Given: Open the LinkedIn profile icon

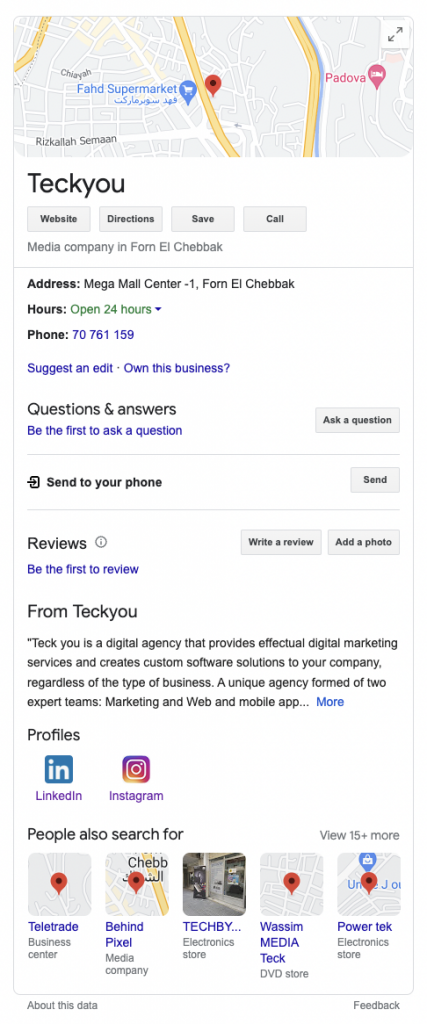Looking at the screenshot, I should coord(59,769).
